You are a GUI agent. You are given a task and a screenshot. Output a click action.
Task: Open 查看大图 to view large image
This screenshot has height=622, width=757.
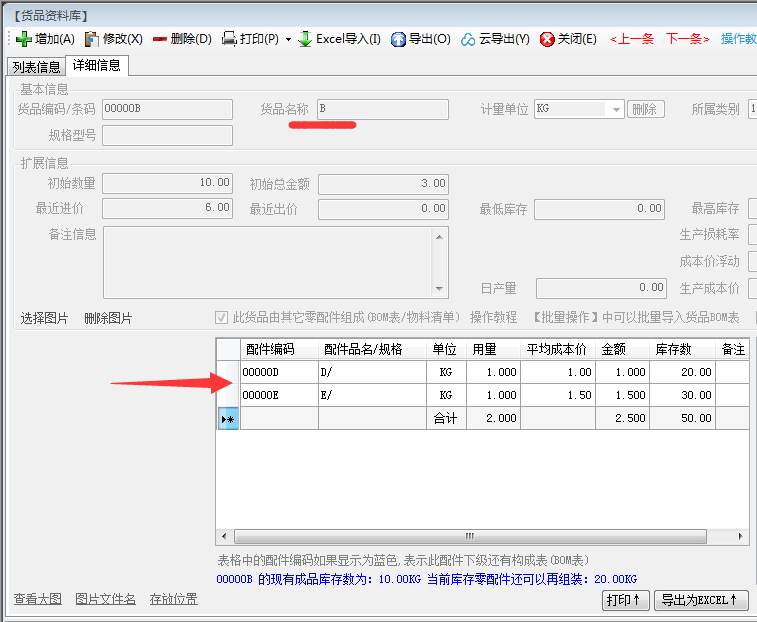pos(38,600)
